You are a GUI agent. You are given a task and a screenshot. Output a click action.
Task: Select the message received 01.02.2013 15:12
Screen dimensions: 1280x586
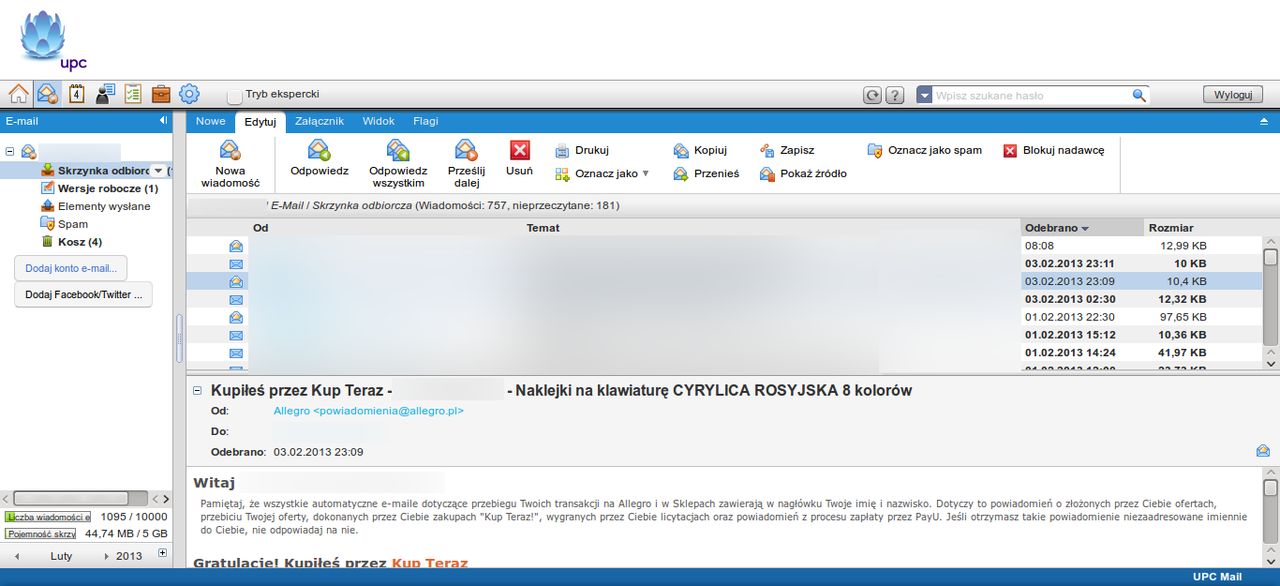coord(725,335)
